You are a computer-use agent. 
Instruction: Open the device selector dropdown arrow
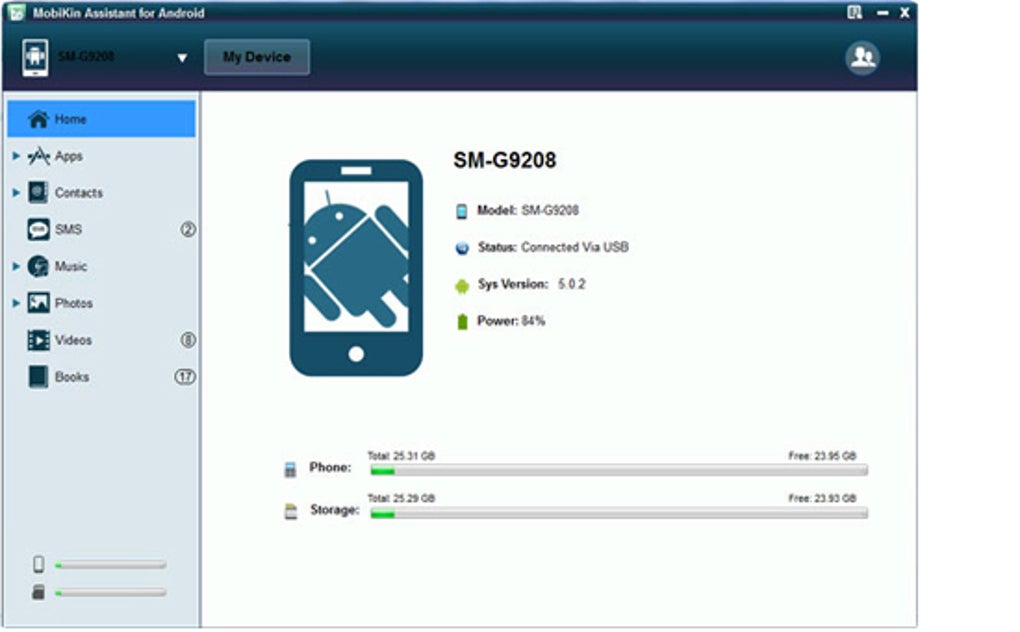[x=182, y=58]
